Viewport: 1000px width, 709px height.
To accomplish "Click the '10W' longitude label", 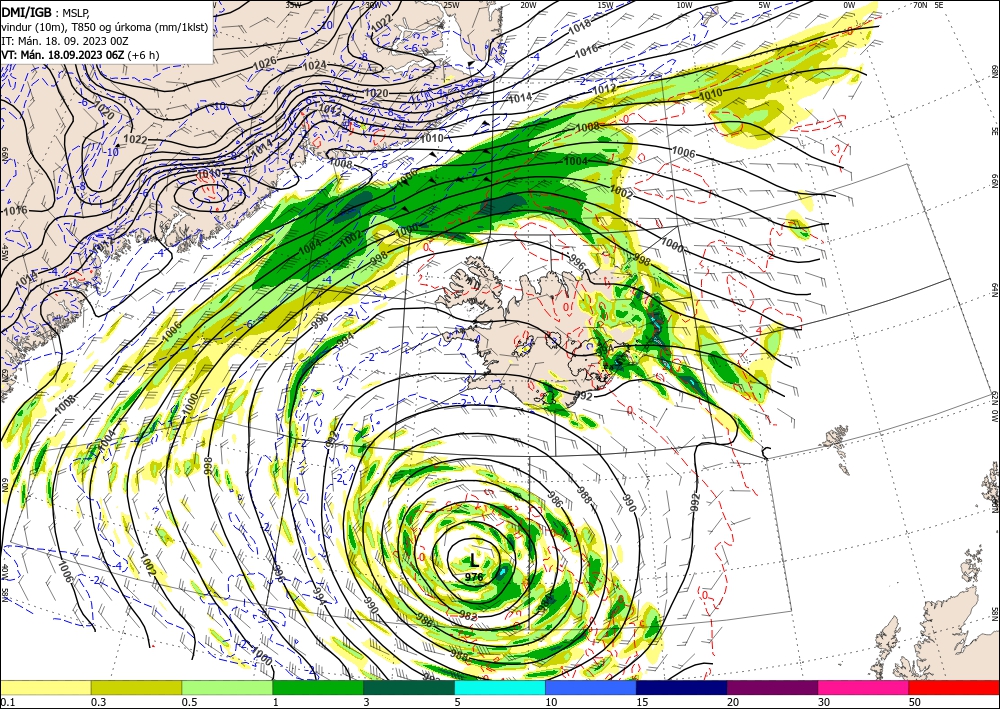I will (x=684, y=4).
